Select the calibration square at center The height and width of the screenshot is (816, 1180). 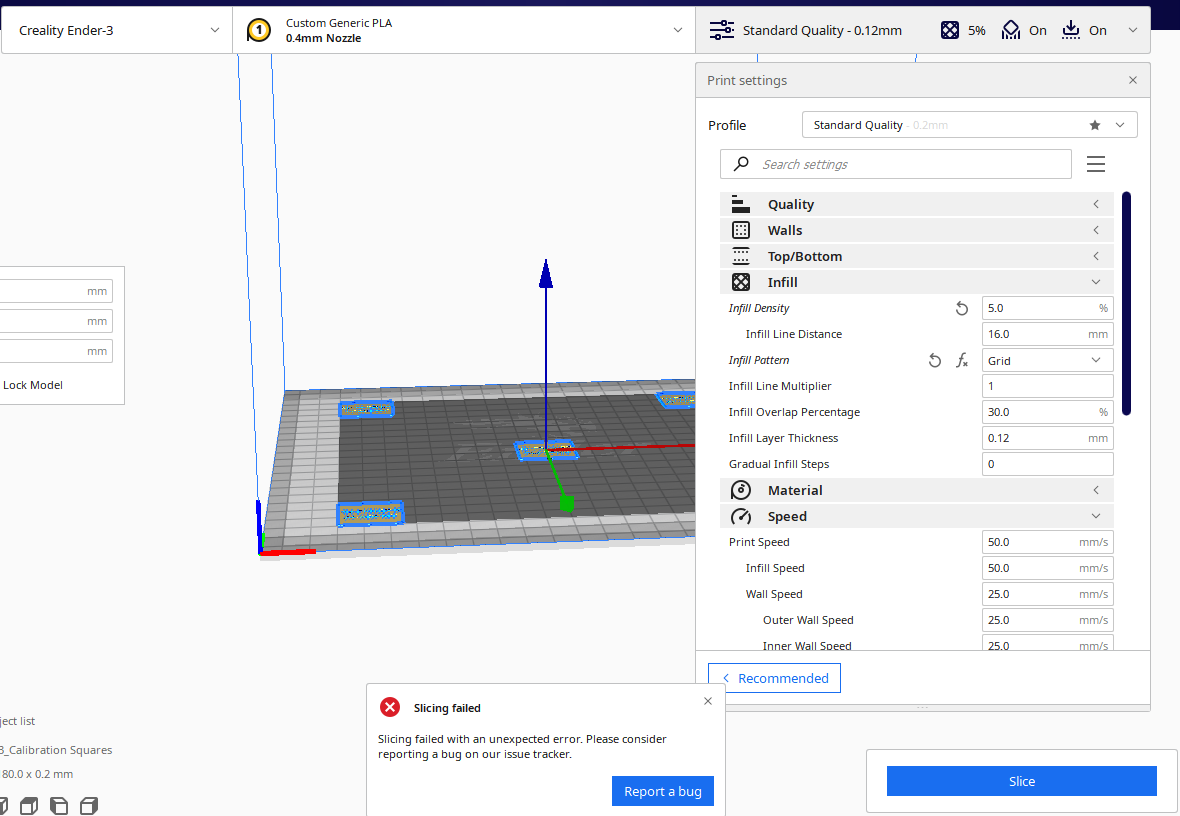pos(546,450)
